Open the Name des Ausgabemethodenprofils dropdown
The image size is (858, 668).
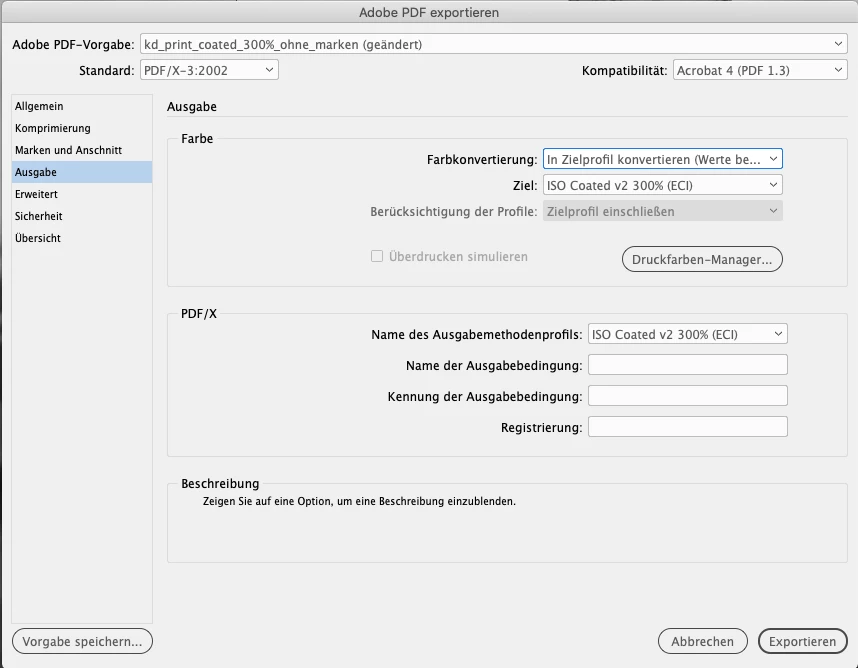coord(687,334)
